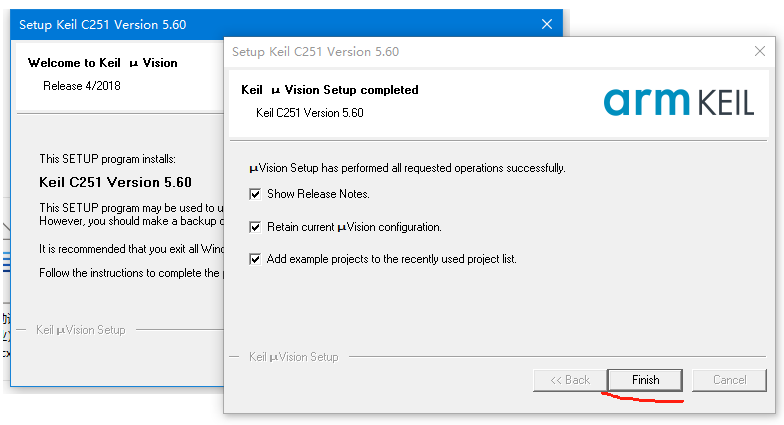The width and height of the screenshot is (784, 425).
Task: Click 'Follow the instructions to complete' line in background window
Action: [x=131, y=273]
